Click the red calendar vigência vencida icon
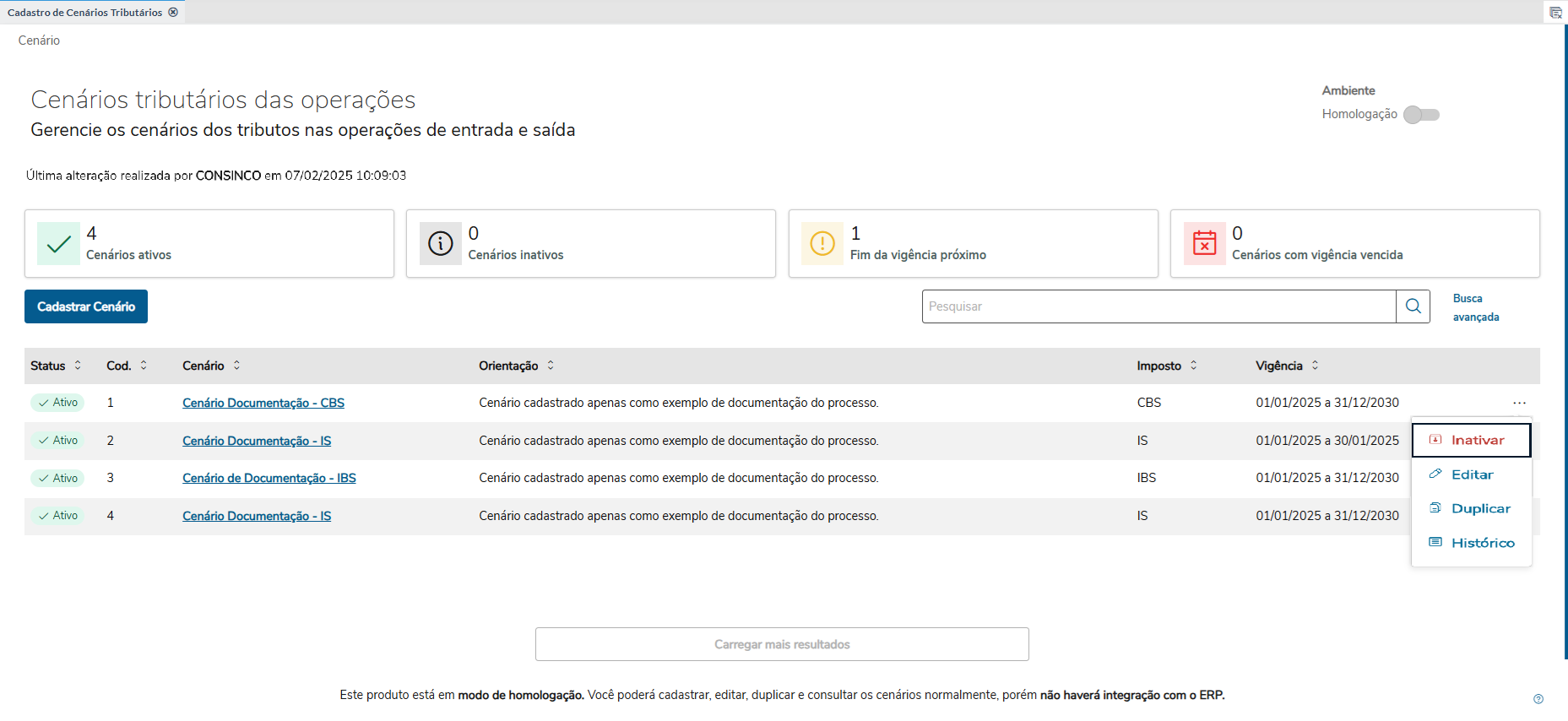1568x721 pixels. [x=1204, y=244]
